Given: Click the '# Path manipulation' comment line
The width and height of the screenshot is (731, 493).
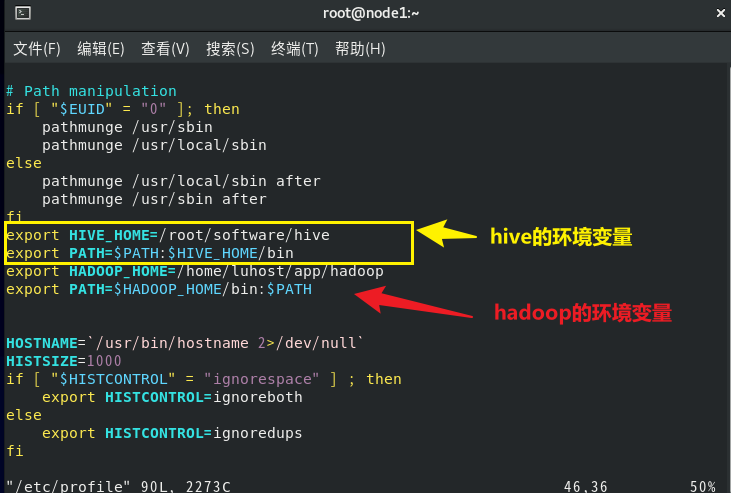Looking at the screenshot, I should (91, 91).
